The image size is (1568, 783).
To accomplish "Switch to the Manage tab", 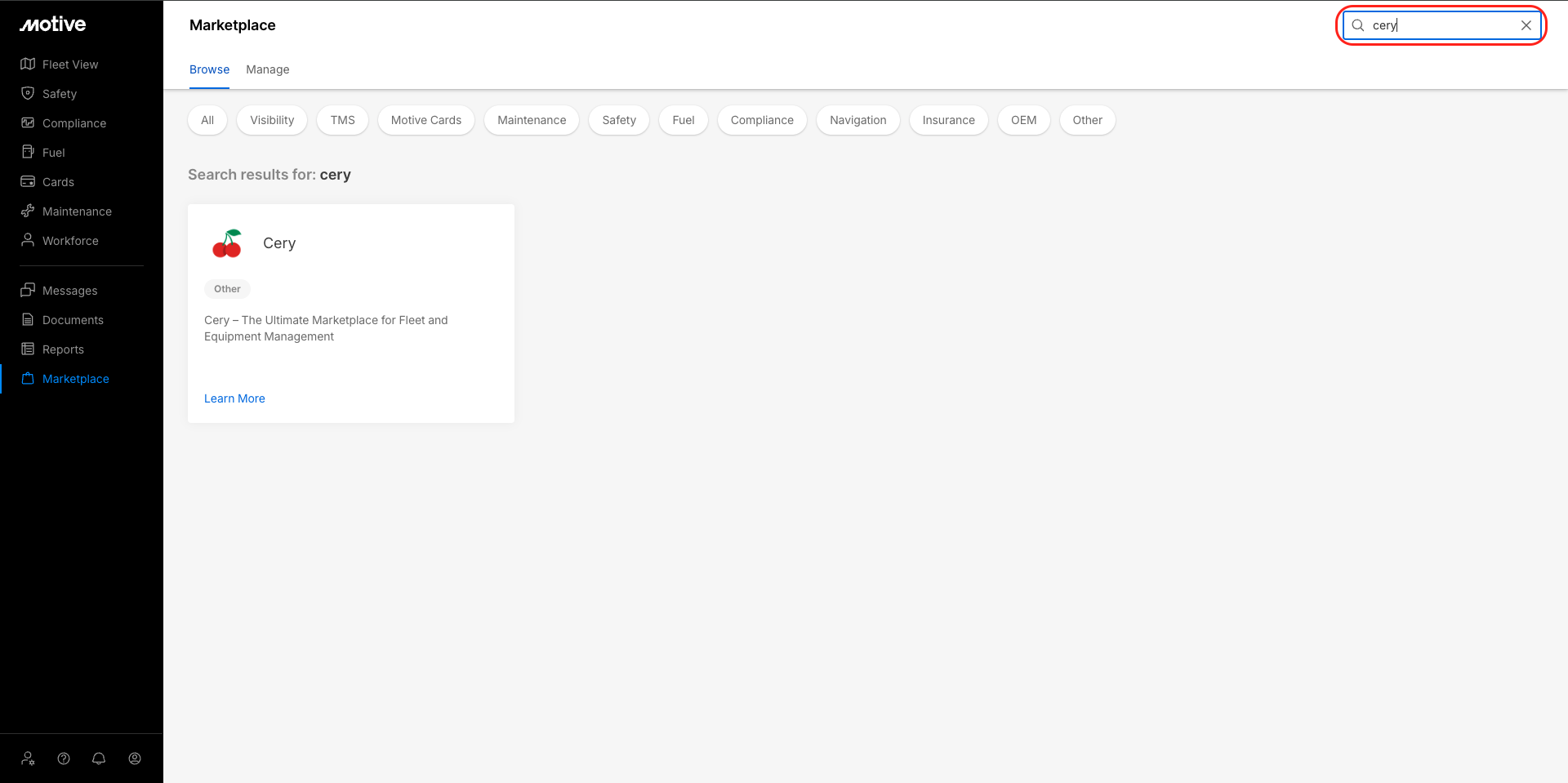I will coord(268,69).
